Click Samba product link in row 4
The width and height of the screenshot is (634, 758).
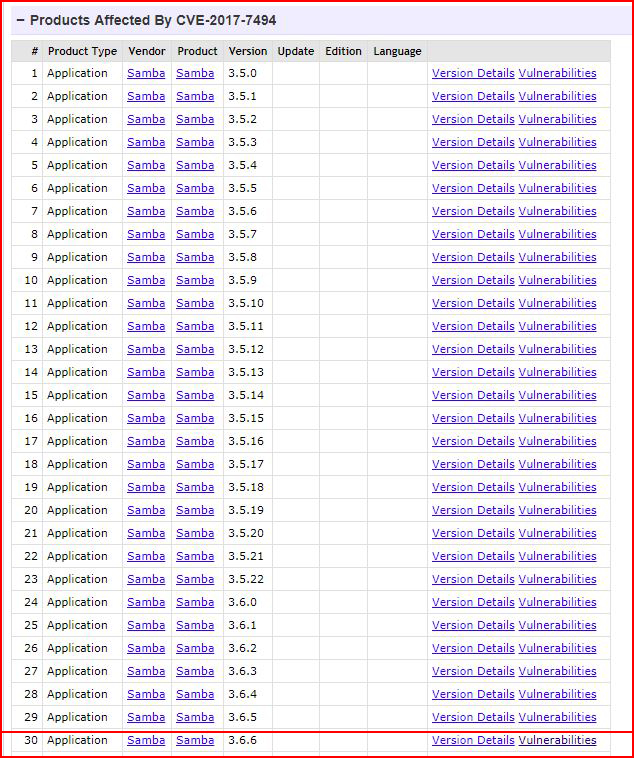tap(195, 142)
